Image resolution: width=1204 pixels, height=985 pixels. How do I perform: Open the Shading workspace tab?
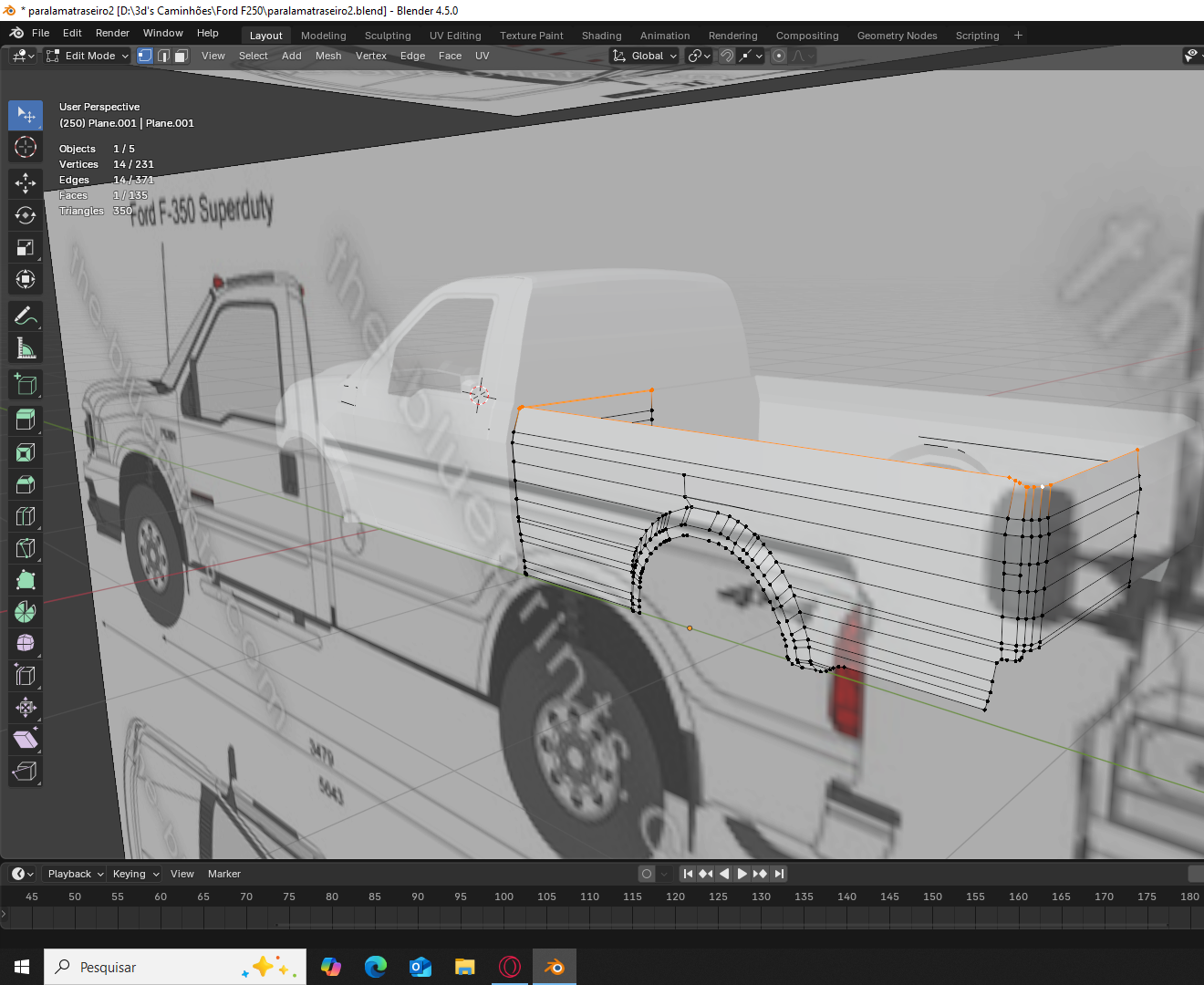(602, 36)
